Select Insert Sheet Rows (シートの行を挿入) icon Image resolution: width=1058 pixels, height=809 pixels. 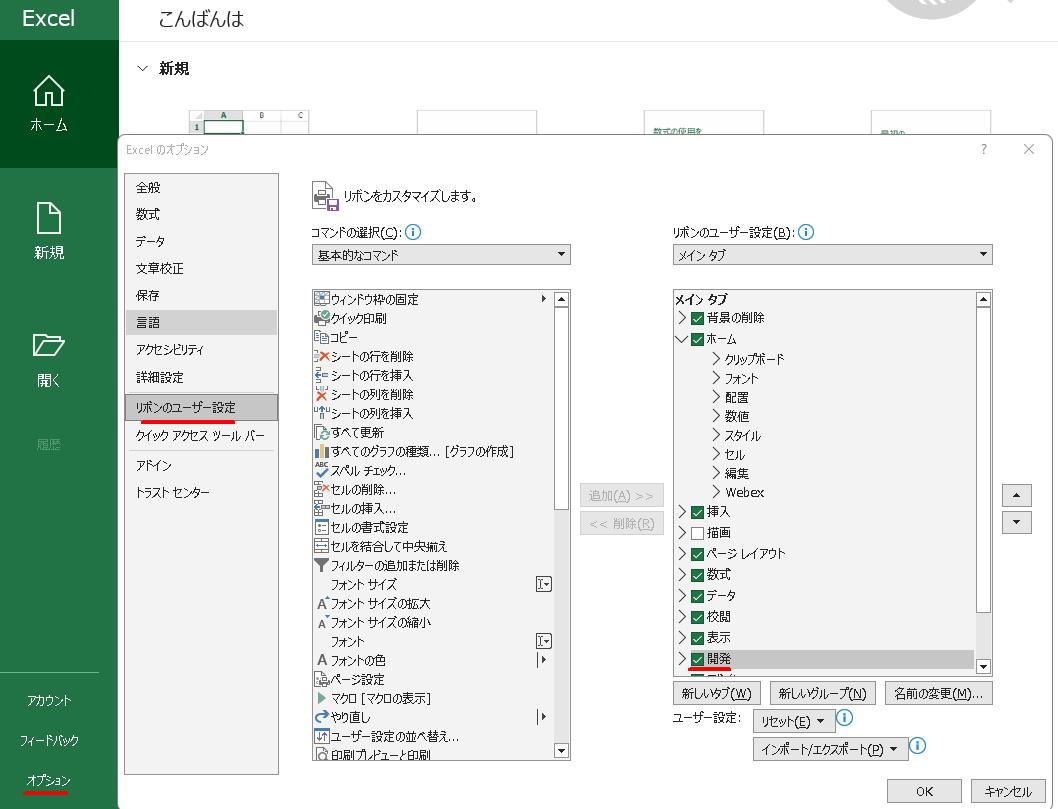322,374
